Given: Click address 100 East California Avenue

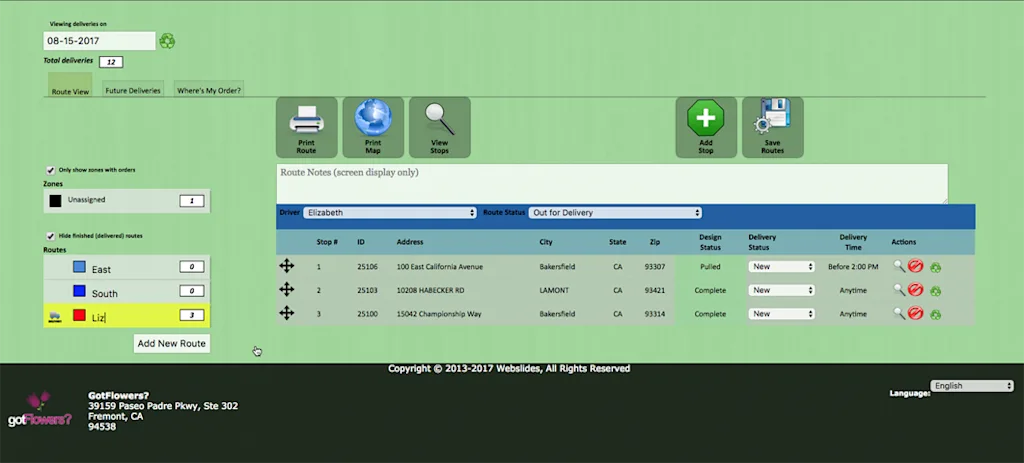Looking at the screenshot, I should 440,266.
